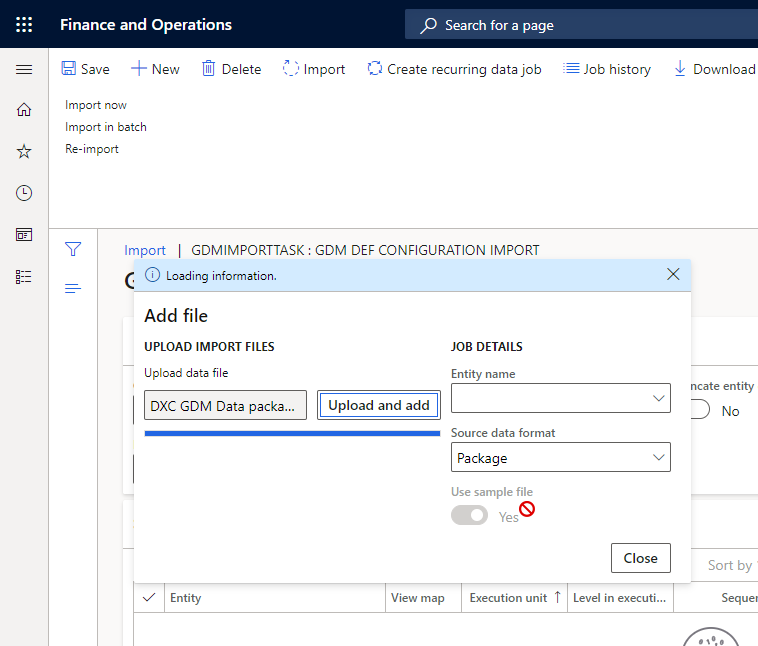The image size is (758, 646).
Task: Click the Delete trash icon
Action: 208,68
